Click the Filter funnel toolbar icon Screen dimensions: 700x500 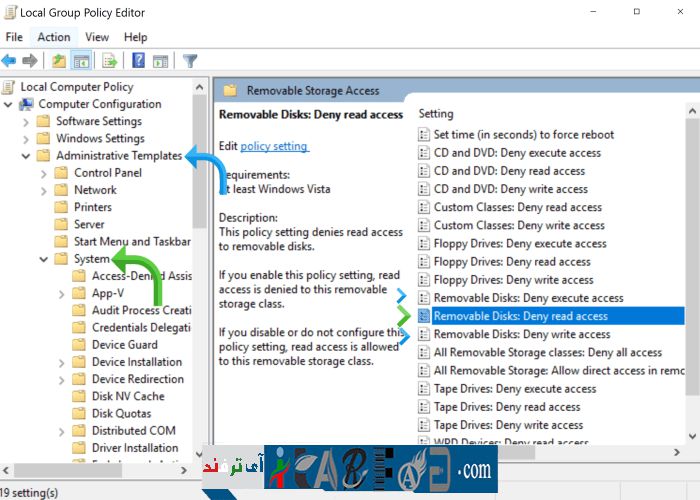190,61
